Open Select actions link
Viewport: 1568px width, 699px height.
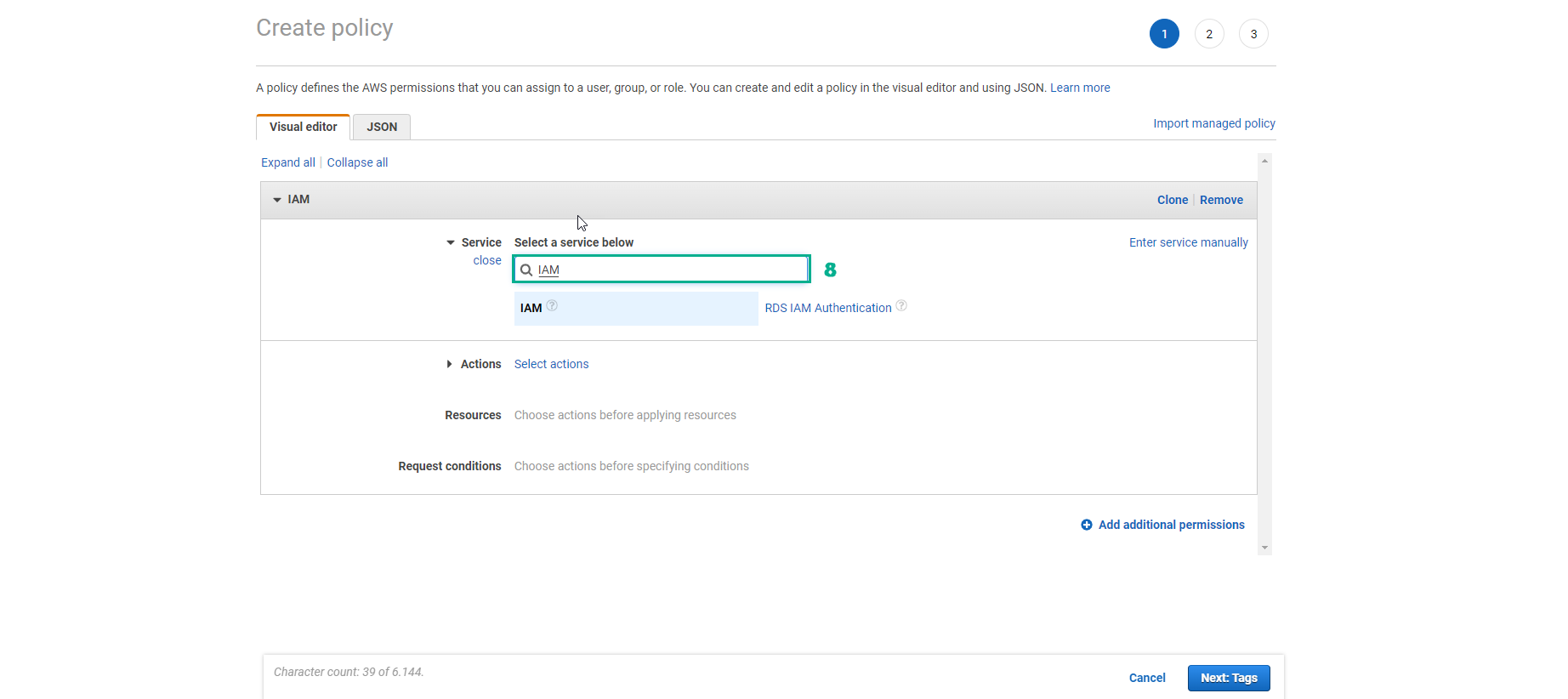[551, 364]
